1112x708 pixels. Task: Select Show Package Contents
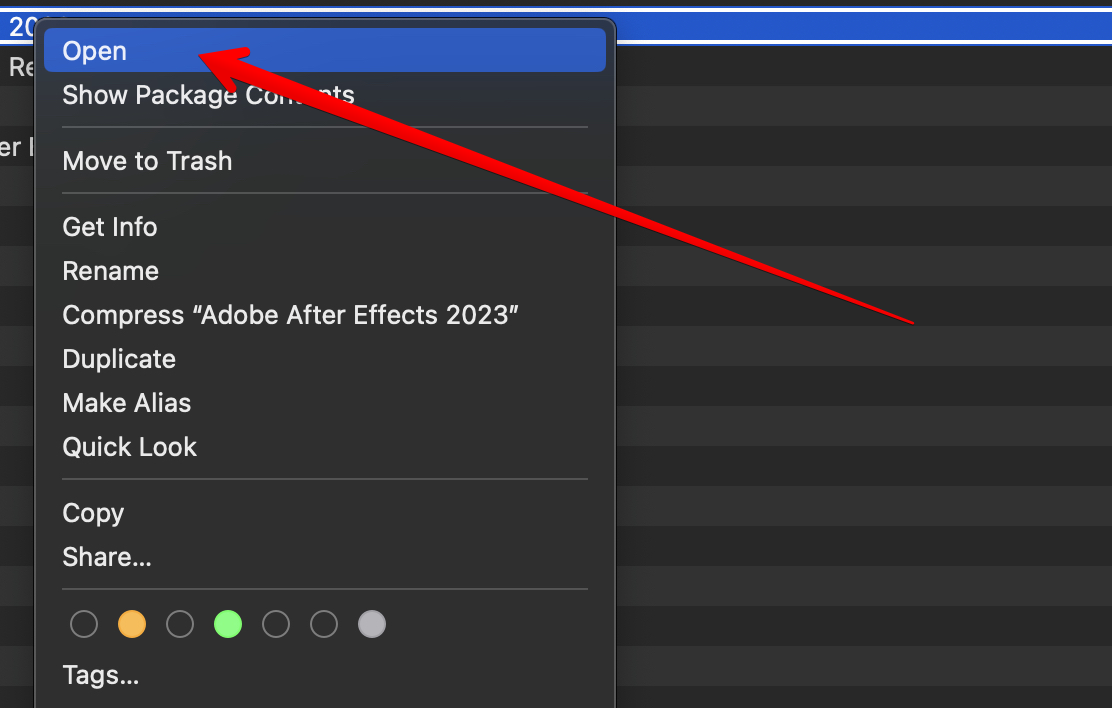click(208, 94)
